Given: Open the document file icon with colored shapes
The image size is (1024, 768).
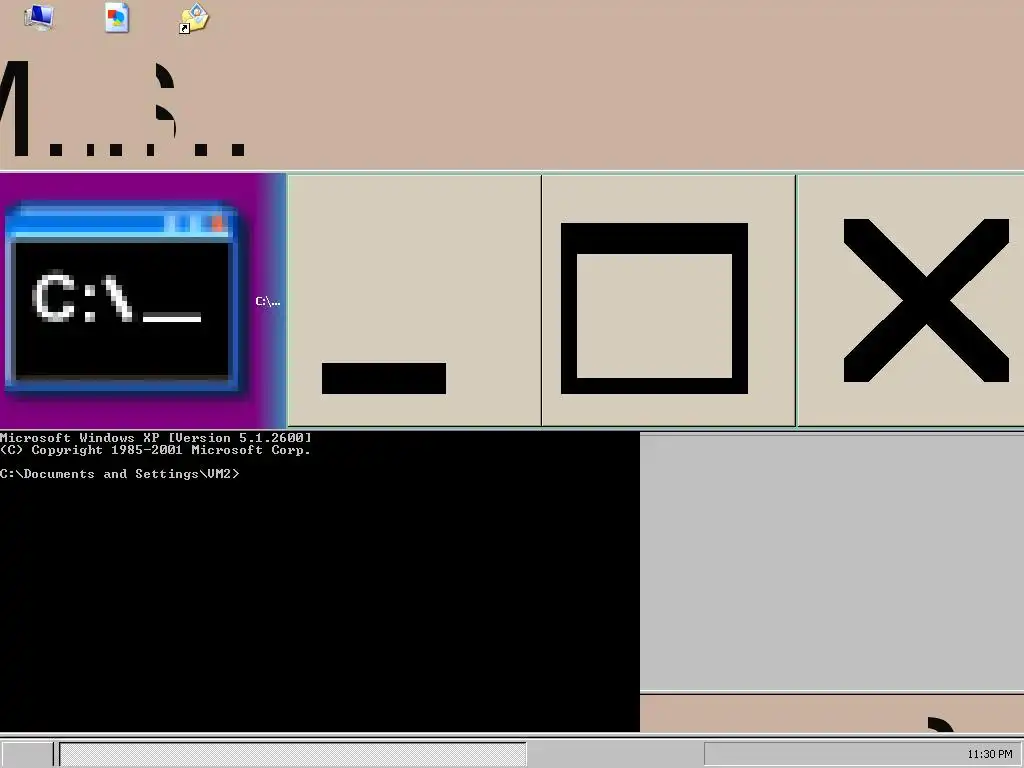Looking at the screenshot, I should pos(117,18).
